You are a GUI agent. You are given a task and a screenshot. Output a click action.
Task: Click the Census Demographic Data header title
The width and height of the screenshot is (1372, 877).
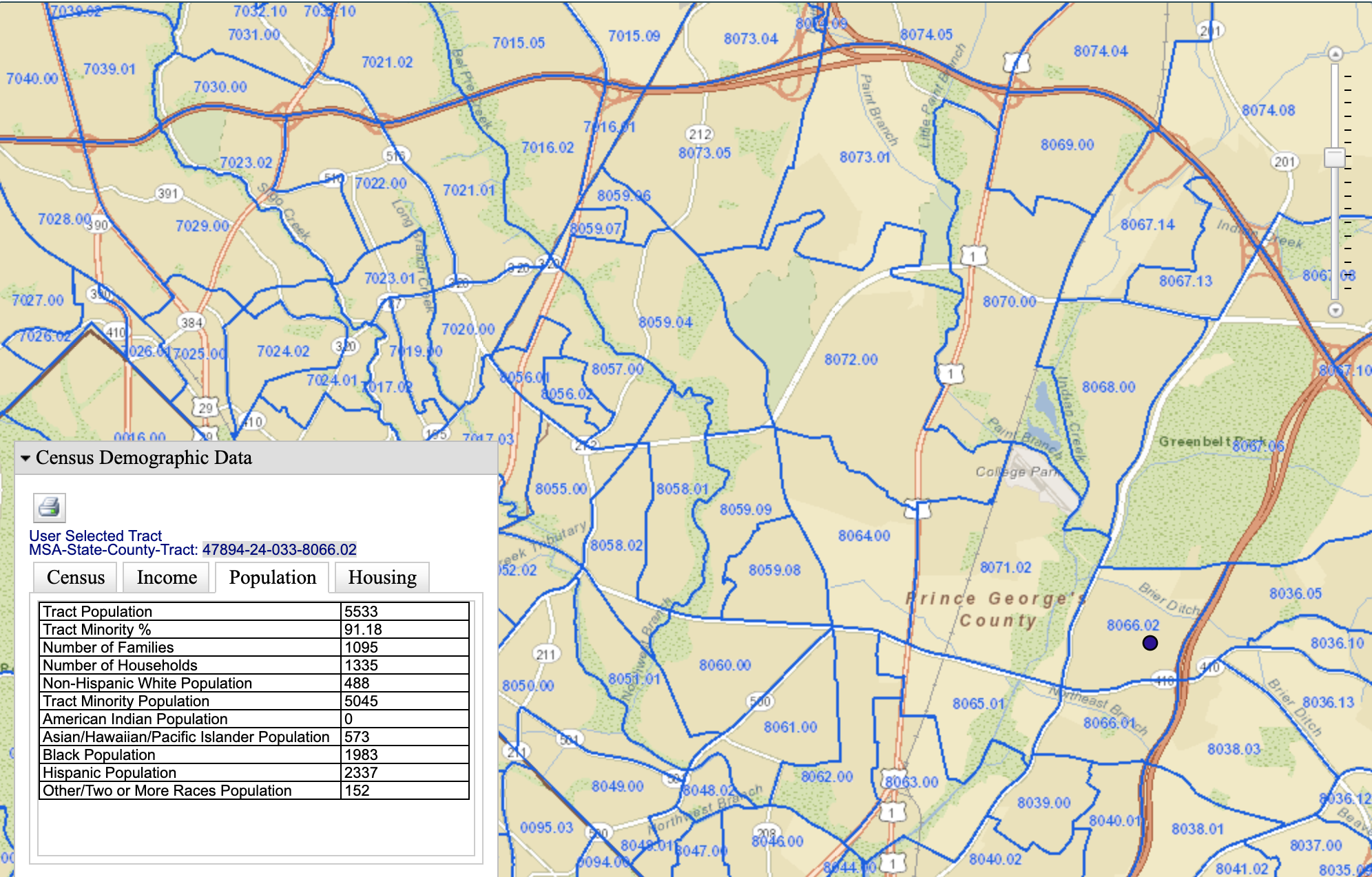[144, 458]
